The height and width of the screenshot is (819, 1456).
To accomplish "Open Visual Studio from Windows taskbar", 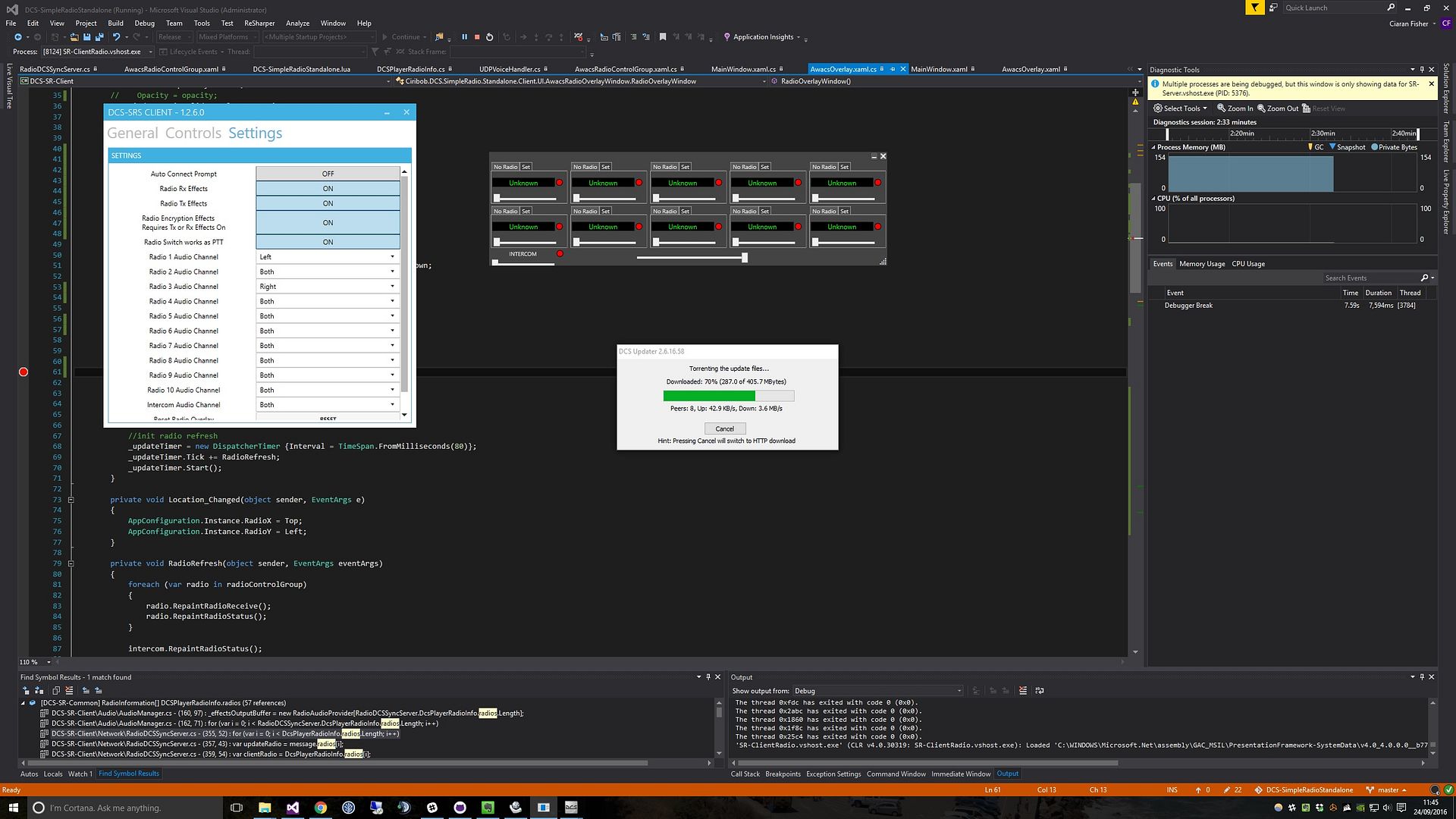I will (293, 808).
